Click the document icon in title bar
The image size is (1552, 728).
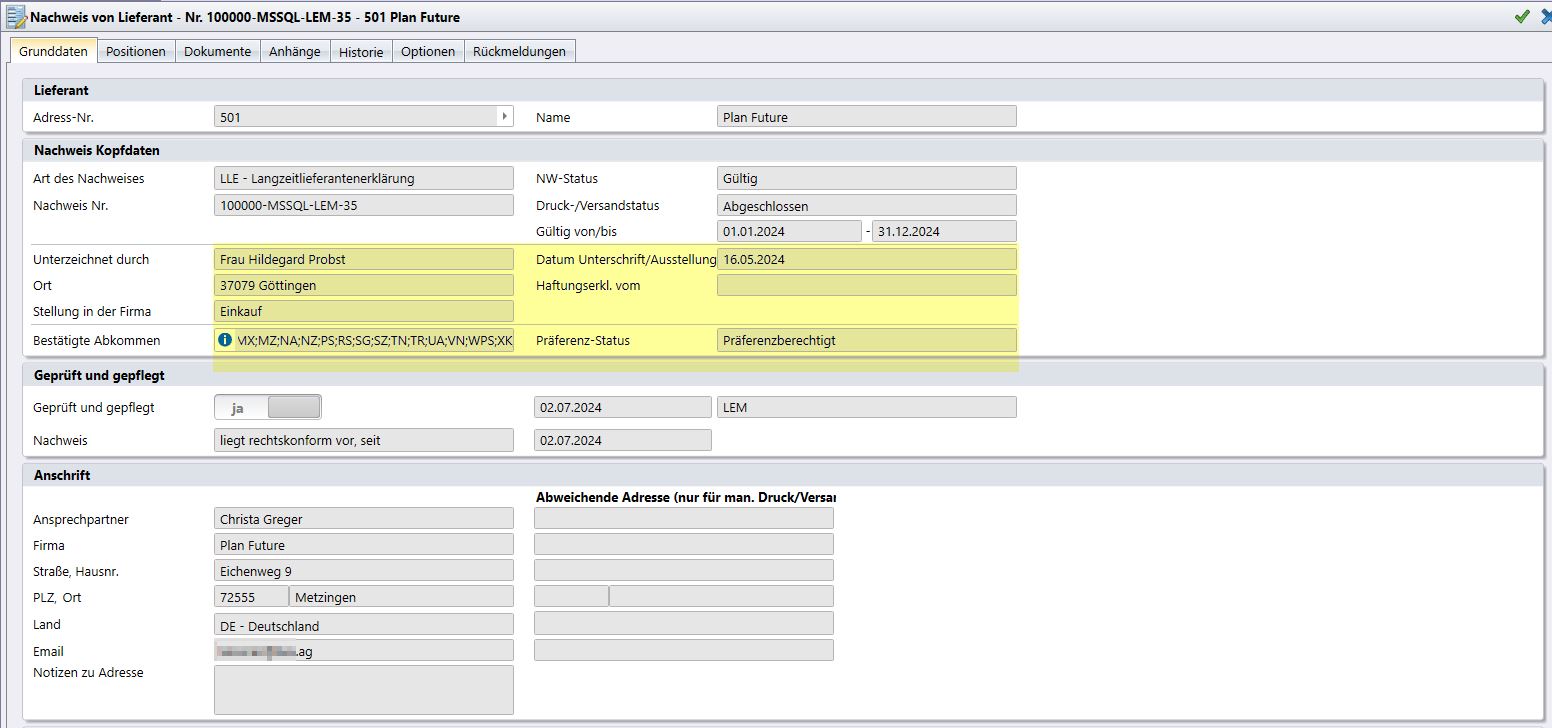pos(15,17)
